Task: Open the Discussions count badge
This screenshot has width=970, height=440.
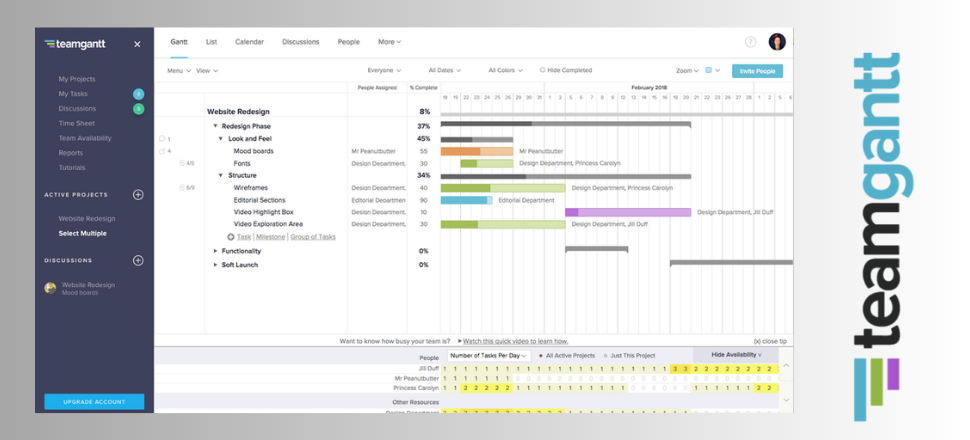Action: (138, 109)
